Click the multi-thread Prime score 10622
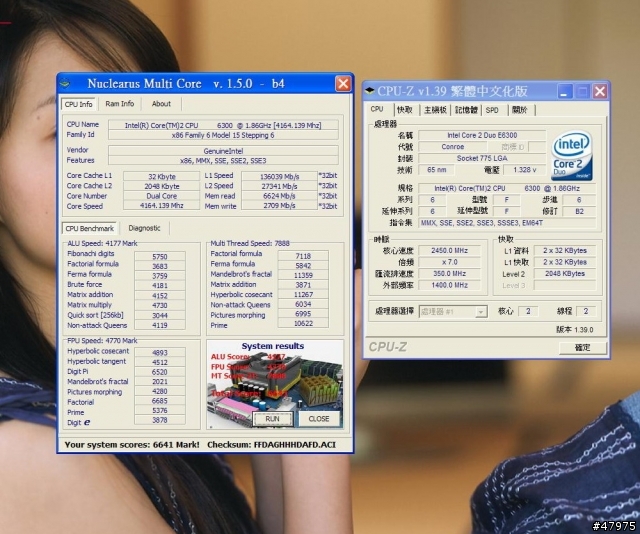The image size is (640, 534). tap(303, 323)
